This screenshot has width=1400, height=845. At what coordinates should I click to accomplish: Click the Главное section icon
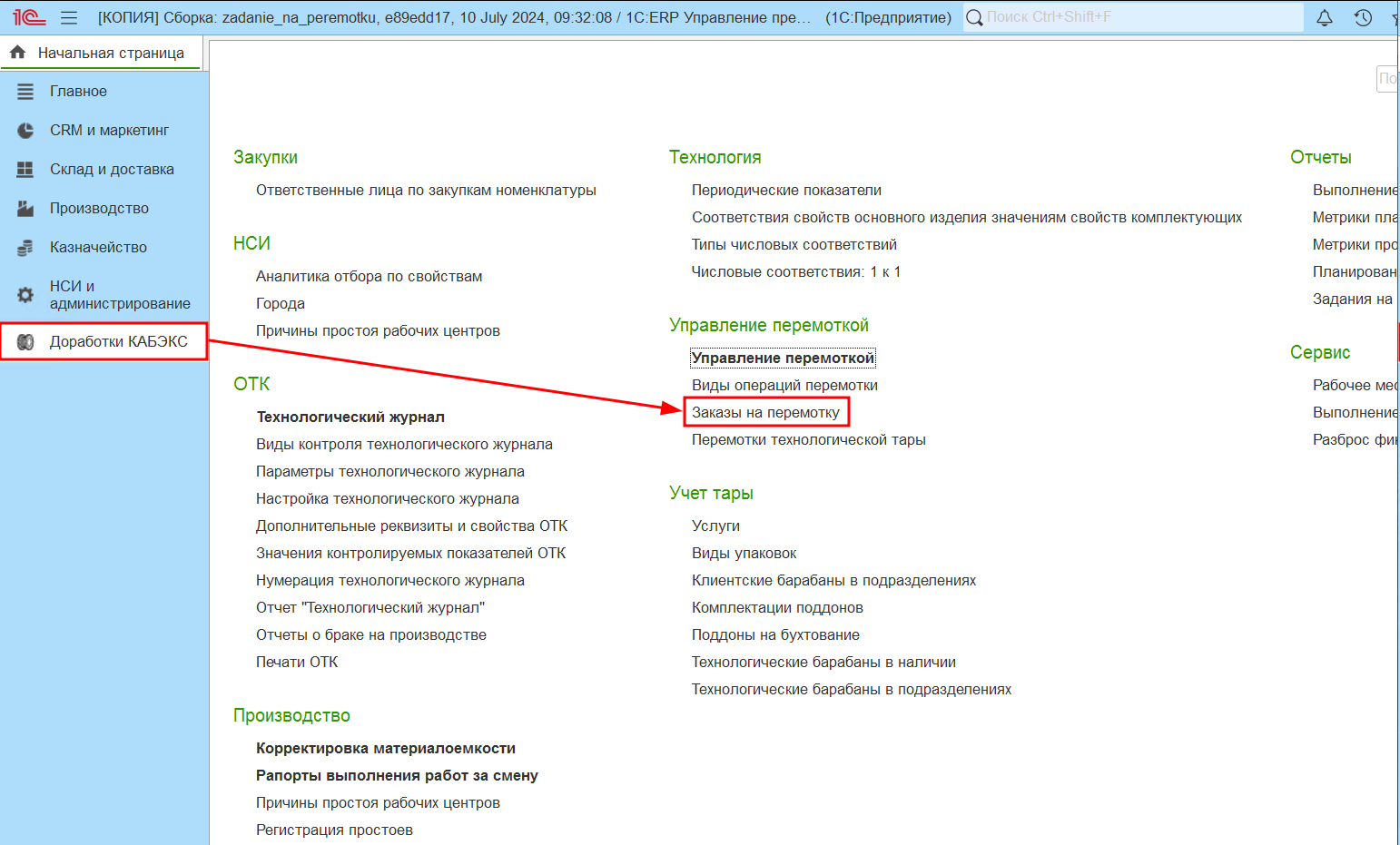coord(25,92)
